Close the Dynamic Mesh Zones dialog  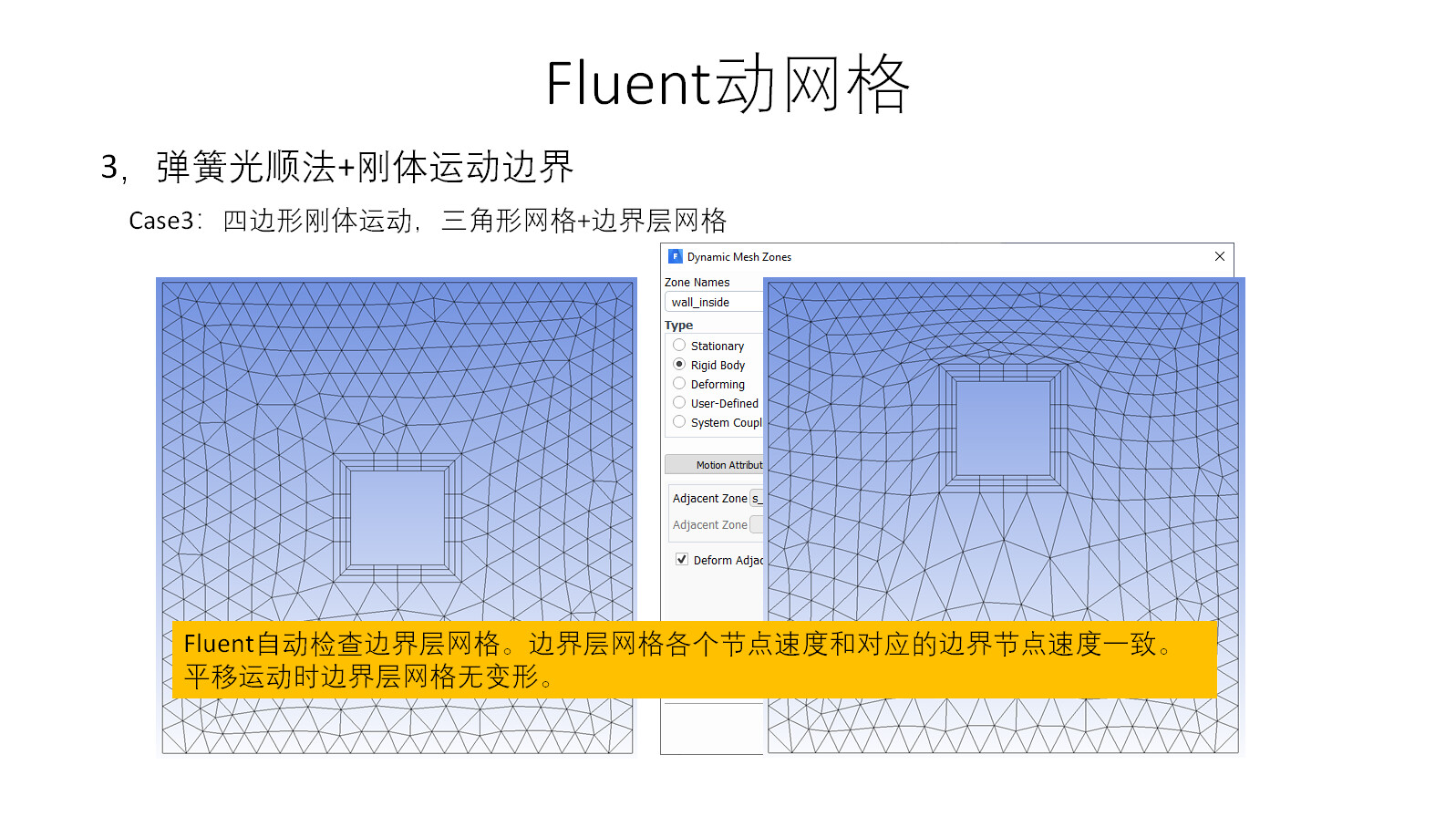1220,256
